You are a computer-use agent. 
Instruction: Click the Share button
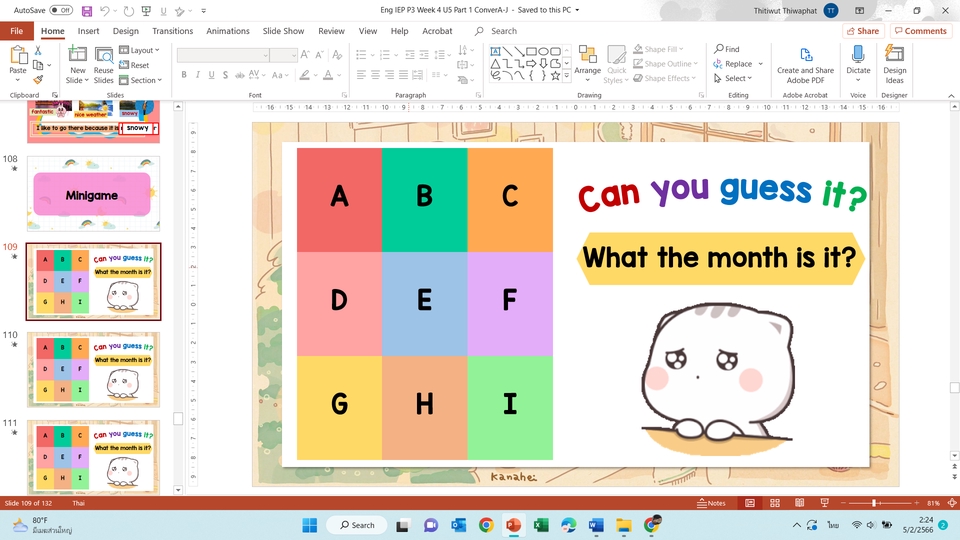click(863, 31)
